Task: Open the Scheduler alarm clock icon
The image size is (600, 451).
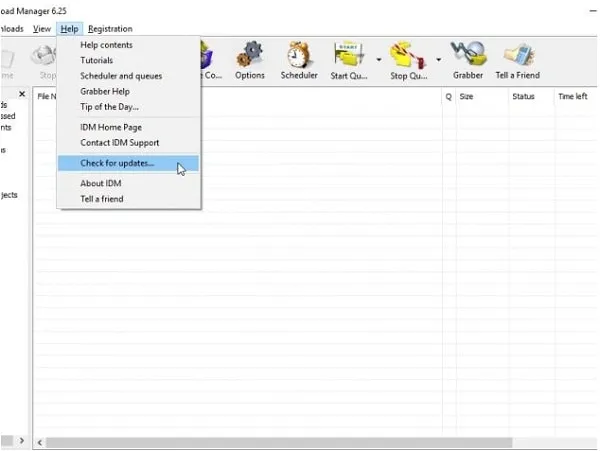Action: pyautogui.click(x=299, y=60)
